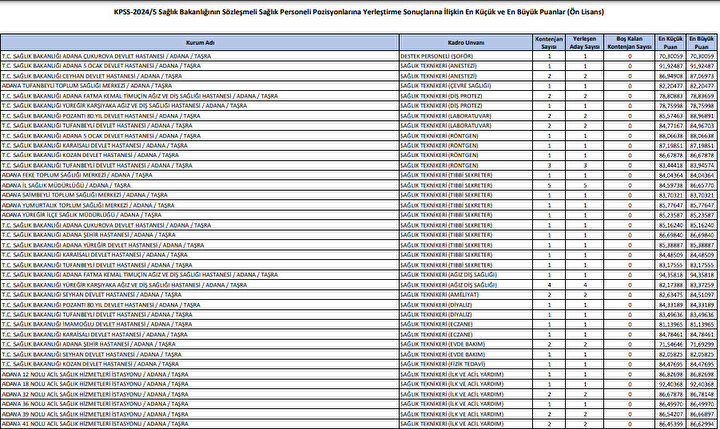The image size is (720, 429).
Task: Click the score "88,96891"
Action: (x=701, y=116)
